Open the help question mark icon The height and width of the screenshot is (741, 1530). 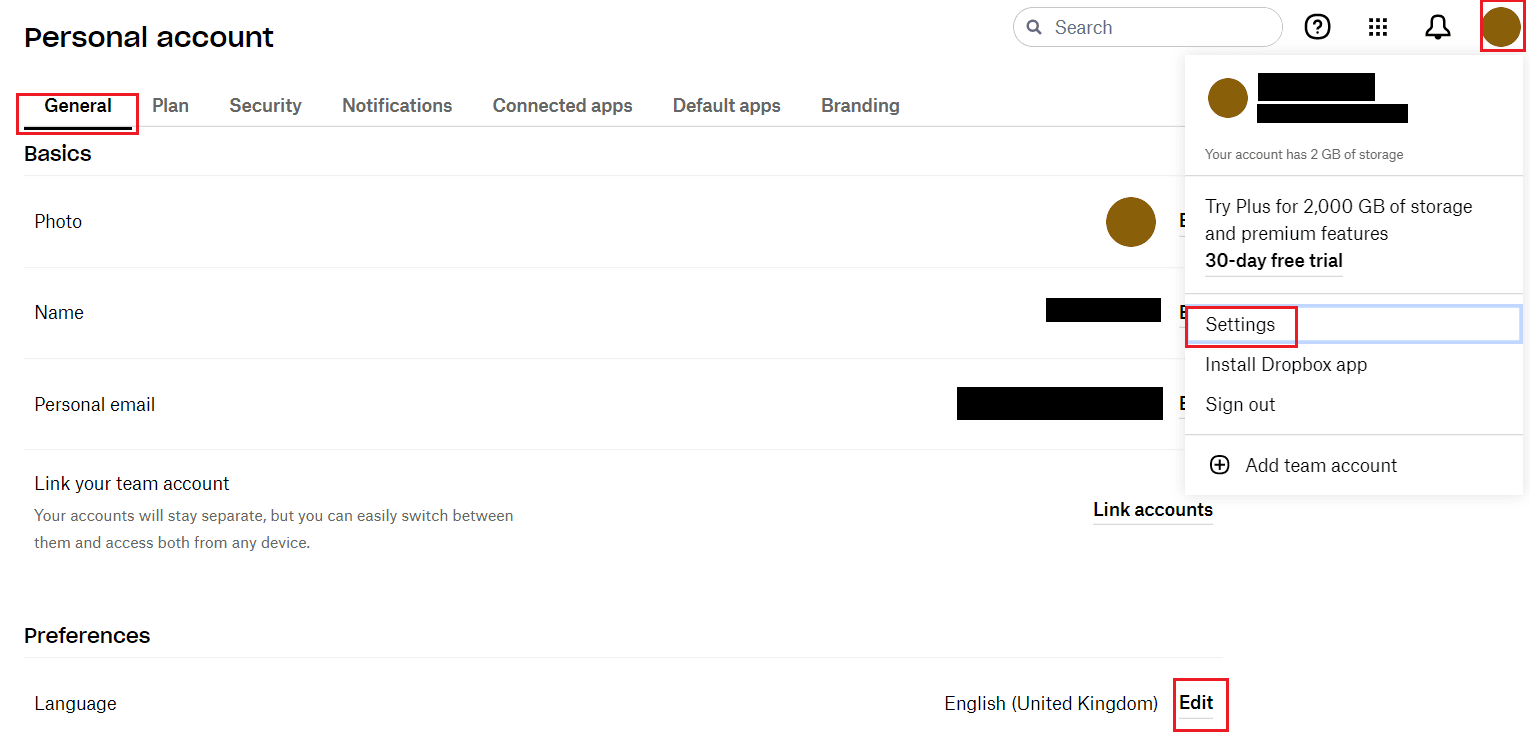pos(1318,27)
